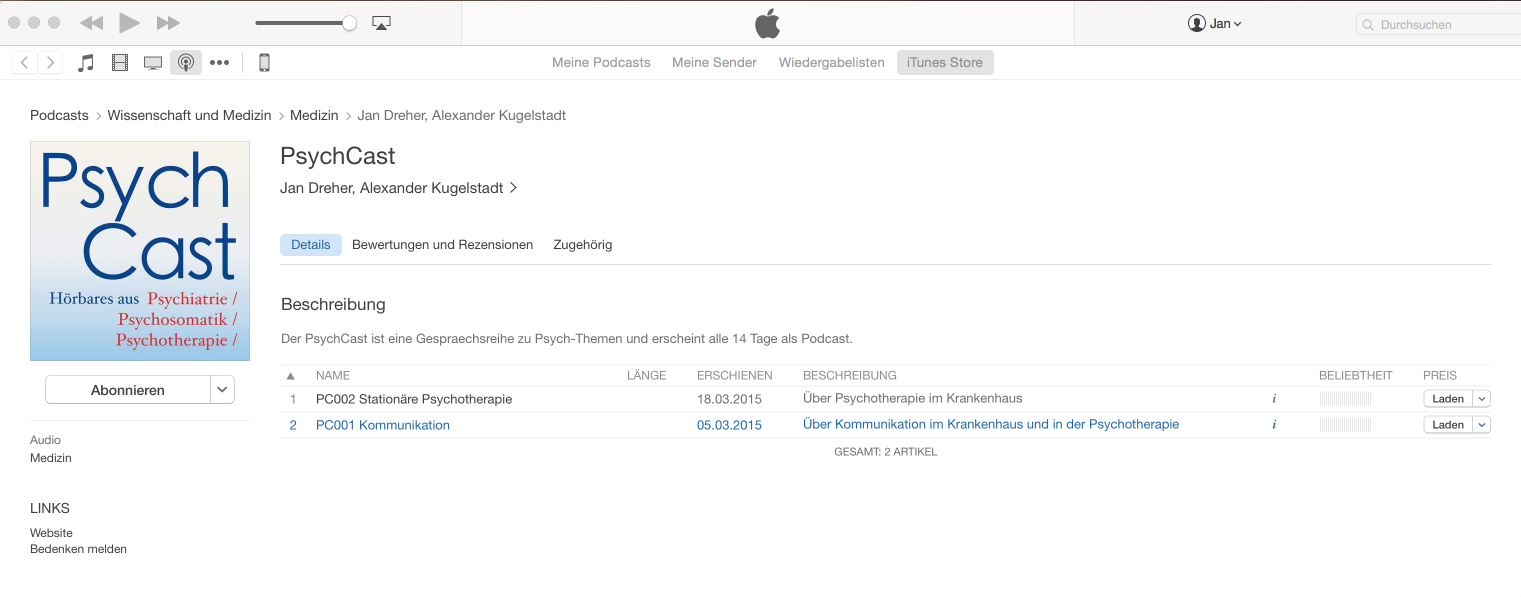Select the TV Shows icon
Image resolution: width=1521 pixels, height=597 pixels.
pyautogui.click(x=153, y=63)
